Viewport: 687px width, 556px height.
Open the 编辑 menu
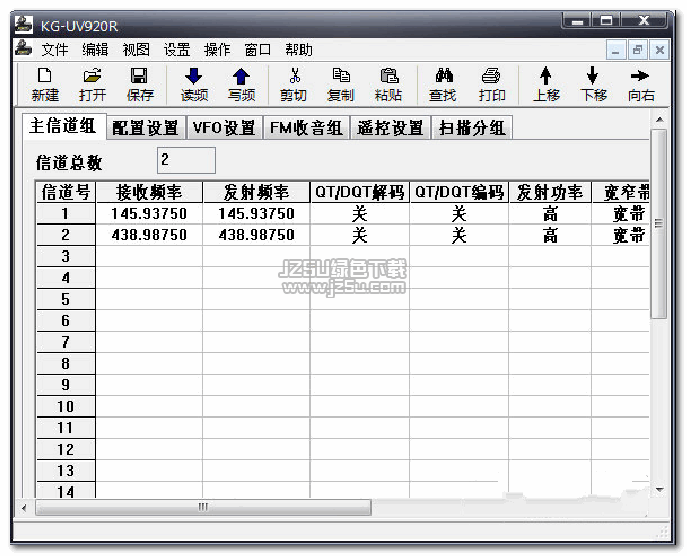[95, 50]
